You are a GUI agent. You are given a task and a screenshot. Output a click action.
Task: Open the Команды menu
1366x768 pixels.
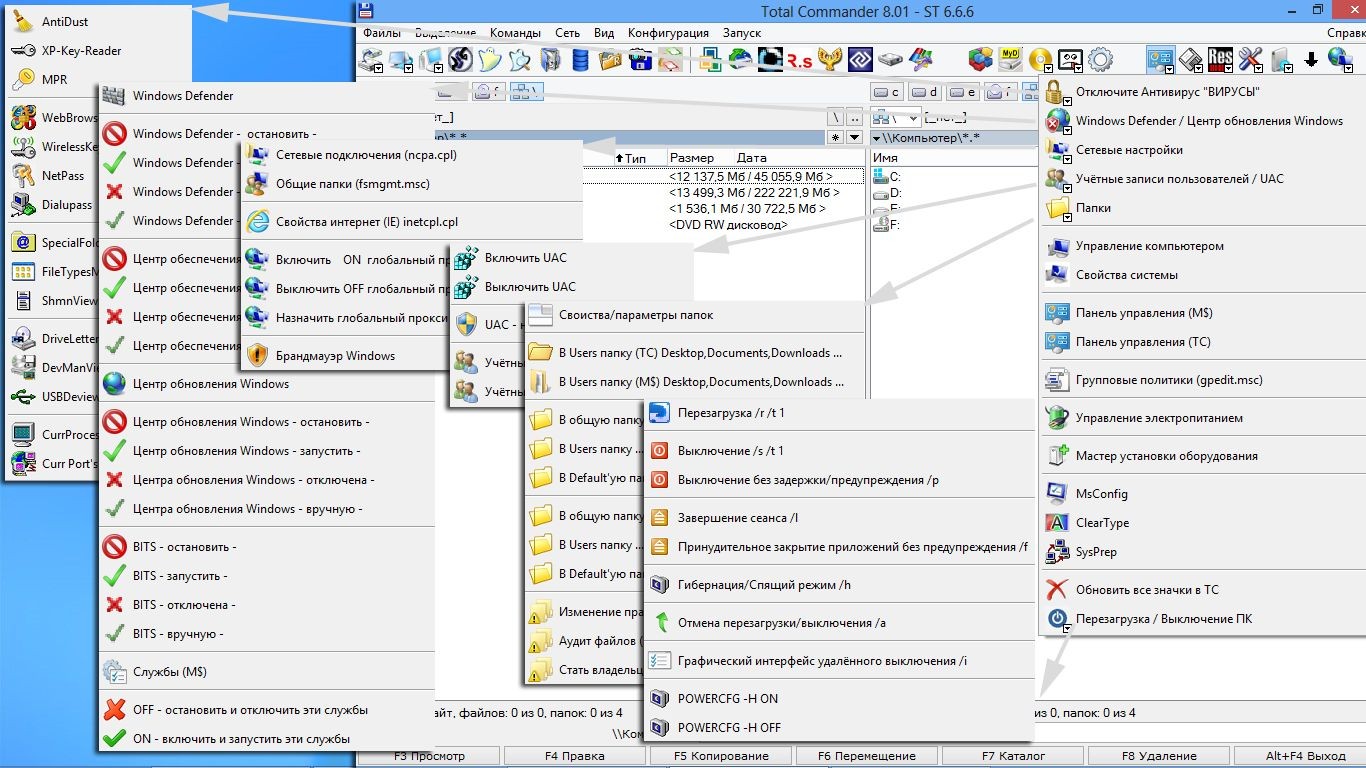(x=515, y=33)
